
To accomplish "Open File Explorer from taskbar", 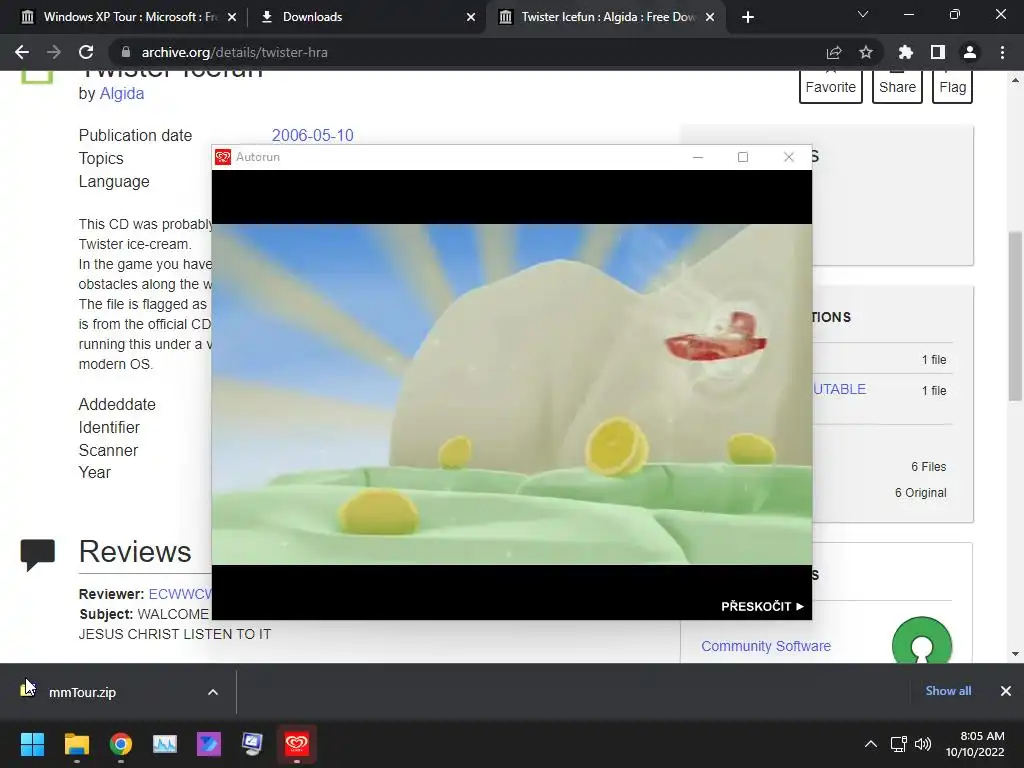I will tap(76, 744).
